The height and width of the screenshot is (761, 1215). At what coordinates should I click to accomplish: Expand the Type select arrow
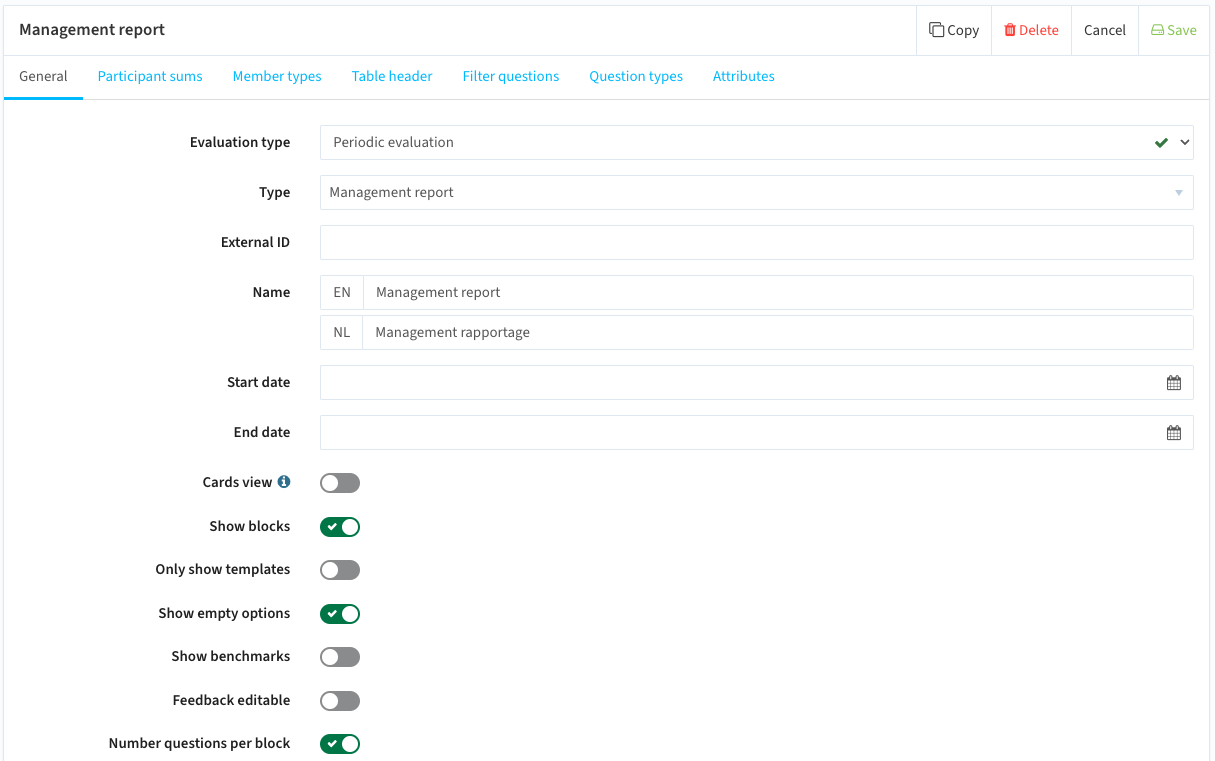pos(1178,193)
